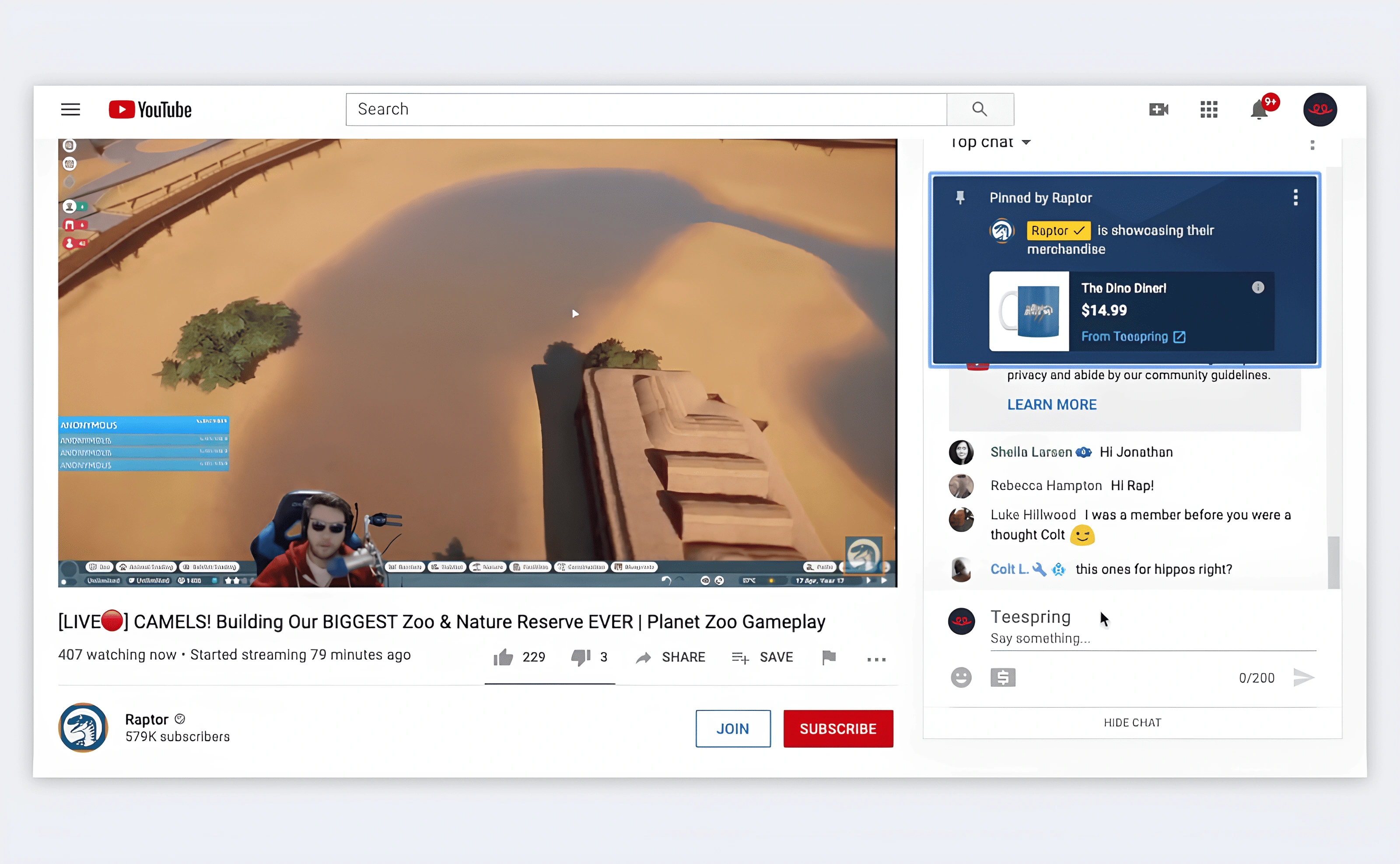Viewport: 1400px width, 864px height.
Task: Click Colt L. moderator username
Action: (1009, 569)
